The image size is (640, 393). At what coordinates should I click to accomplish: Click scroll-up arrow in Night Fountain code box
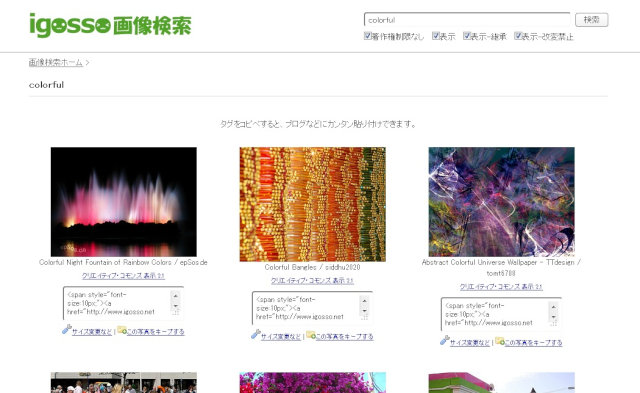click(176, 295)
